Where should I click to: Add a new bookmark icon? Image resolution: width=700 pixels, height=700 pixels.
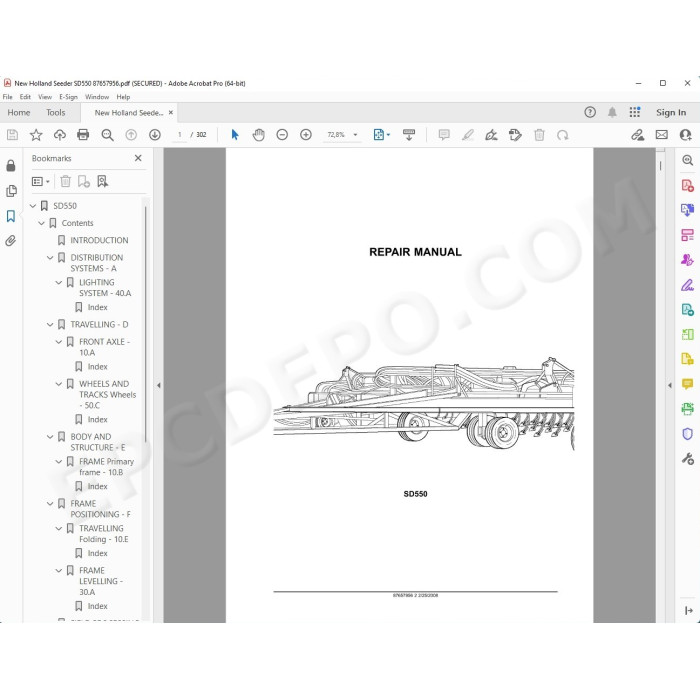(x=83, y=181)
